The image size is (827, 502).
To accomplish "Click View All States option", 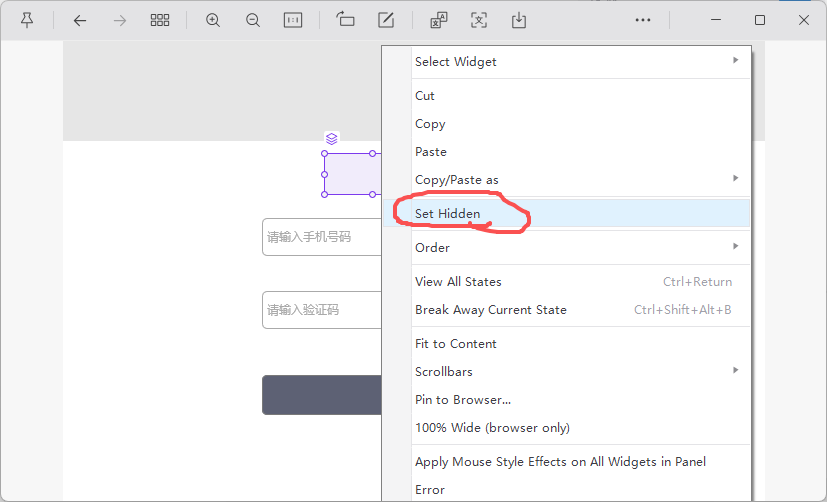I will point(458,282).
